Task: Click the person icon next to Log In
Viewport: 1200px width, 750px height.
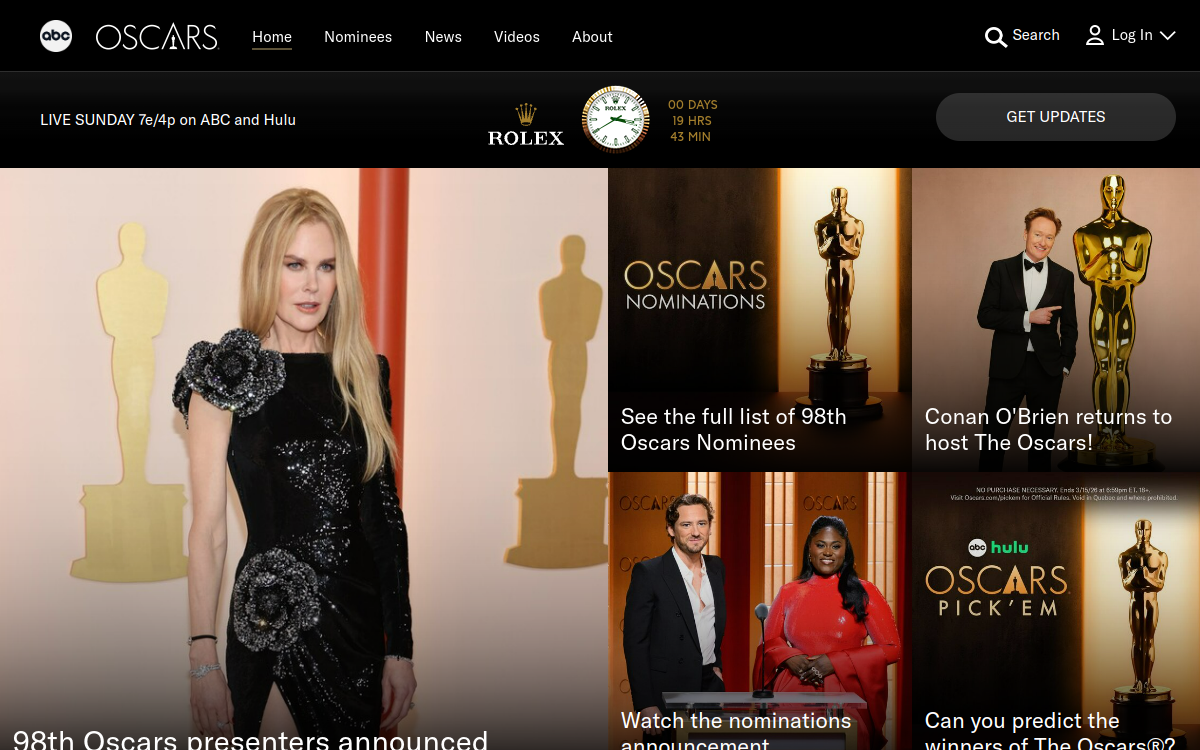Action: [x=1094, y=35]
